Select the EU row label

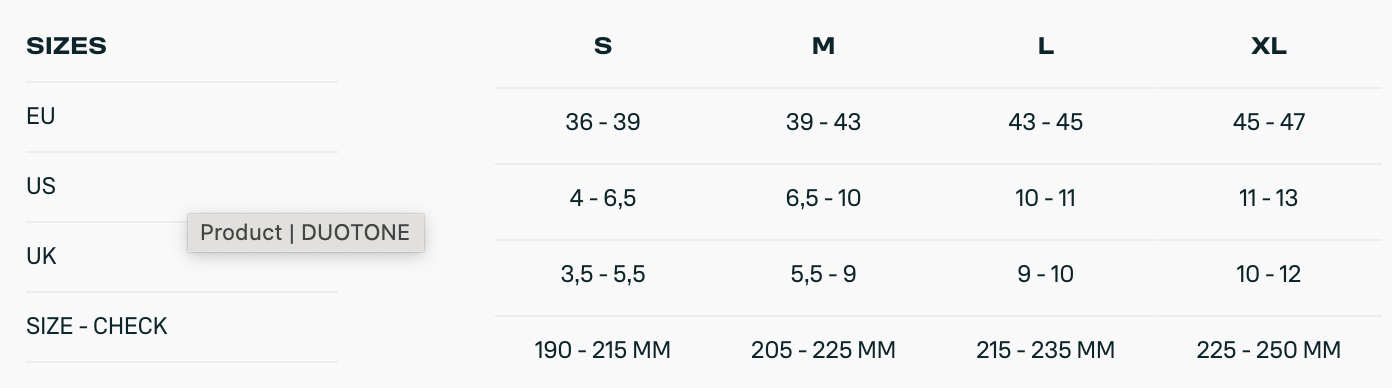(41, 116)
